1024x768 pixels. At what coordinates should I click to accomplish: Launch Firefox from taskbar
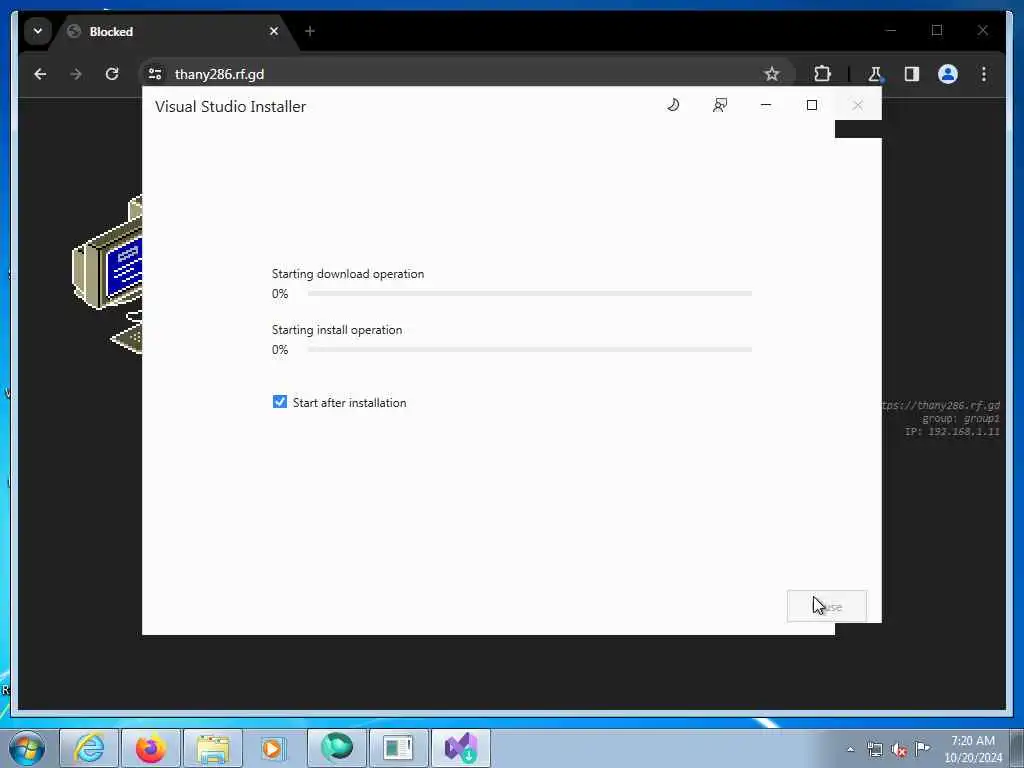click(x=151, y=748)
